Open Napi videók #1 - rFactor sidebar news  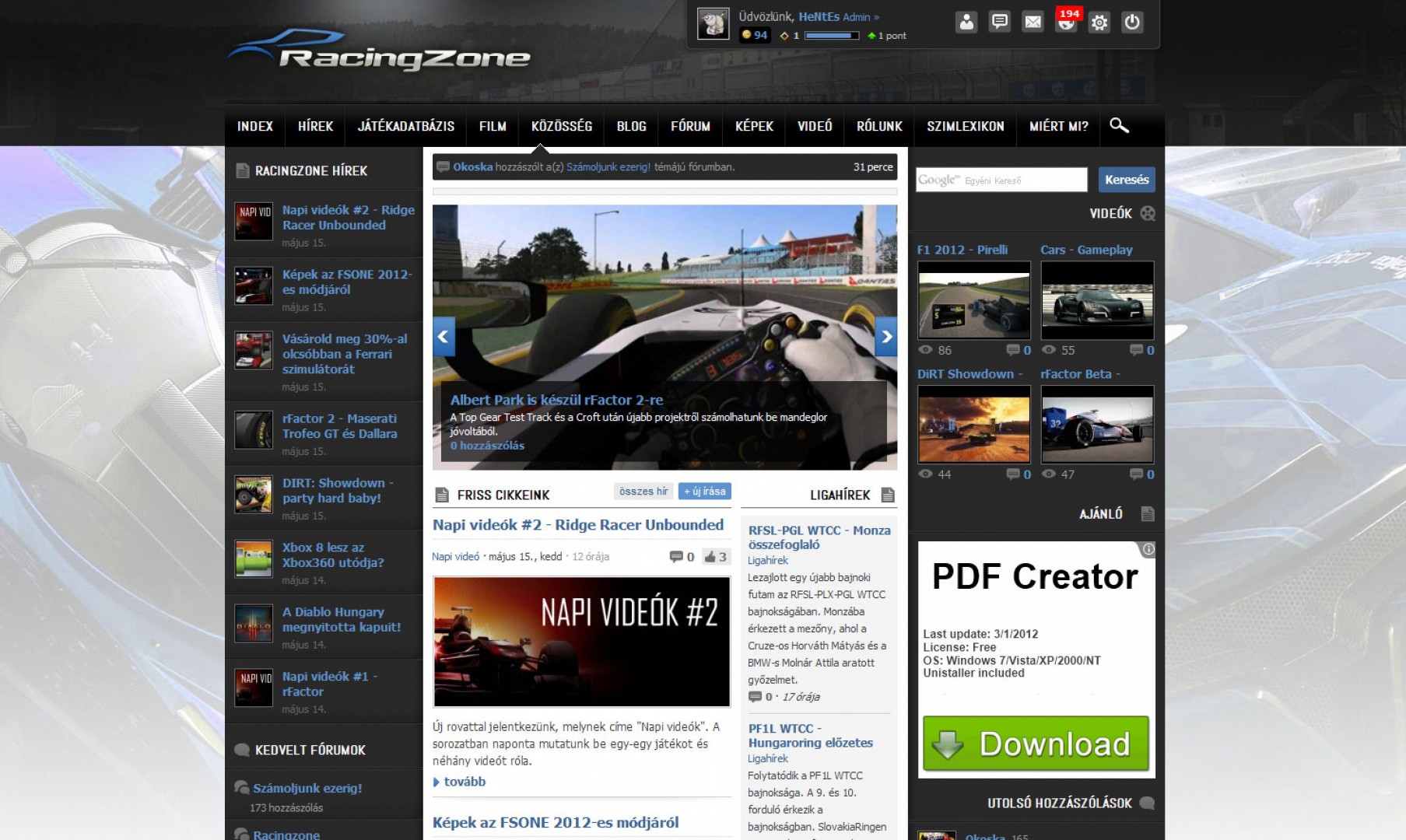pyautogui.click(x=330, y=684)
